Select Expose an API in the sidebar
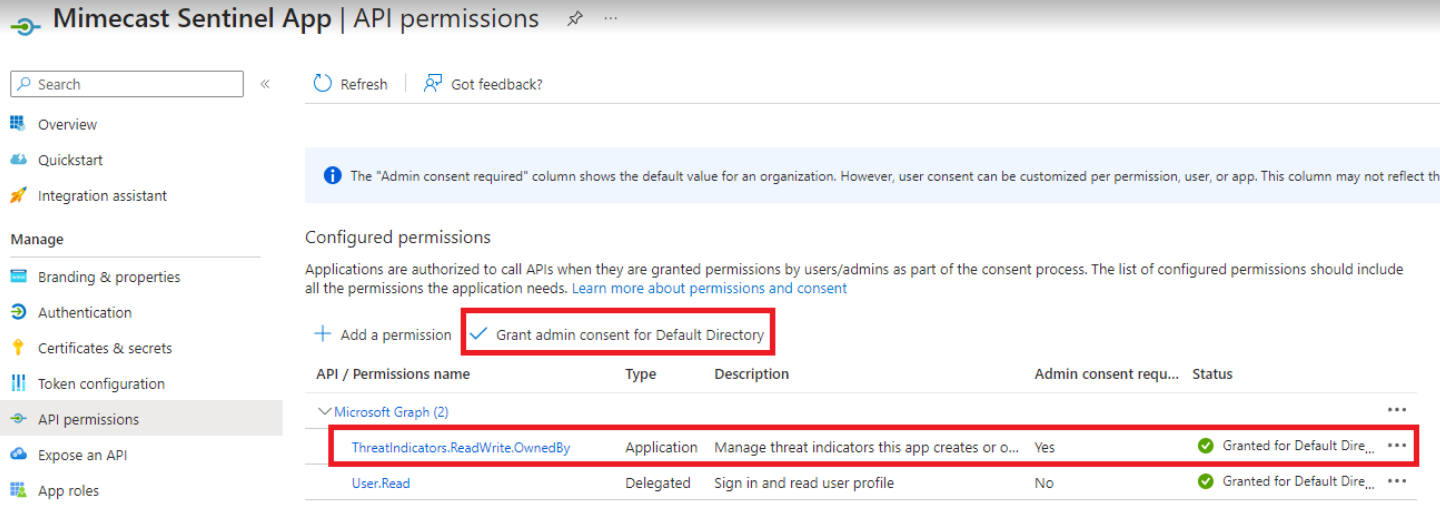The height and width of the screenshot is (506, 1440). pyautogui.click(x=82, y=455)
